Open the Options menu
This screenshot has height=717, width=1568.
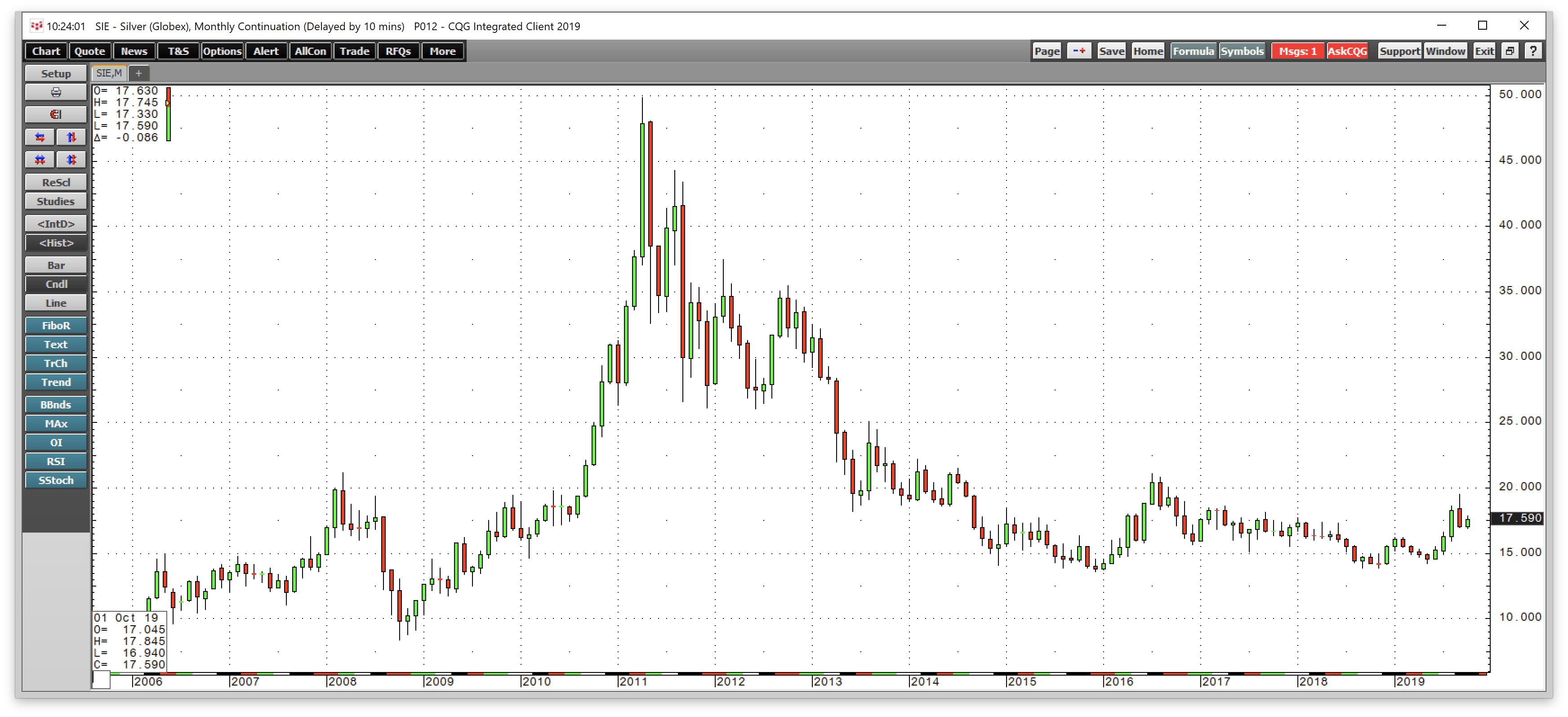tap(222, 50)
